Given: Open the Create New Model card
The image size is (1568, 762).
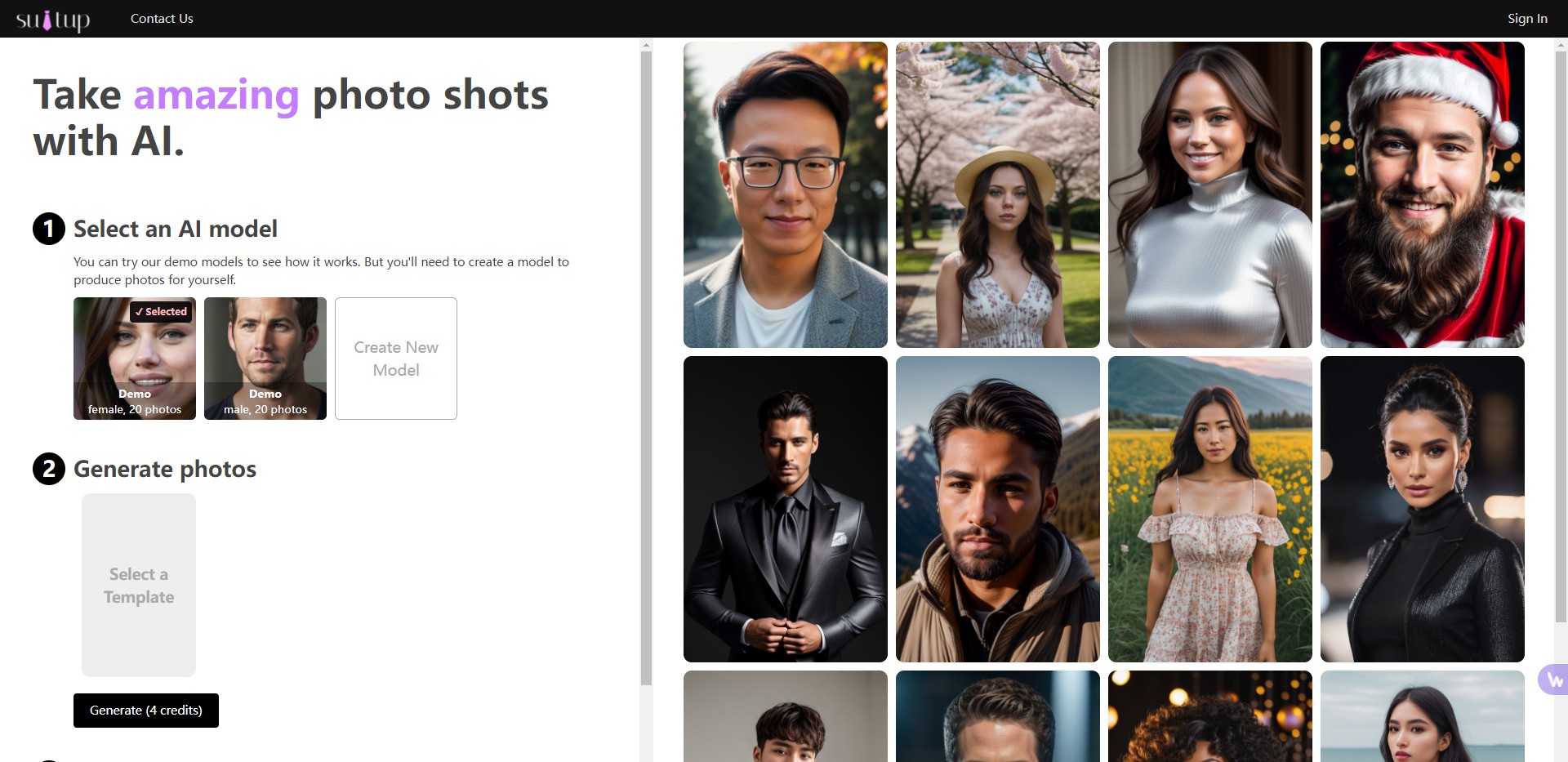Looking at the screenshot, I should pos(395,359).
